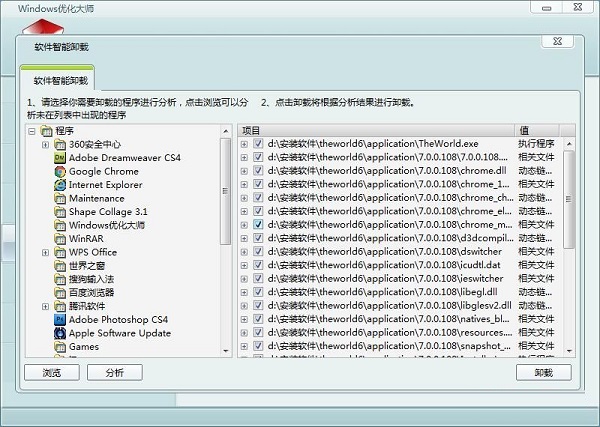Click the Adobe Photoshop CS4 icon
Viewport: 600px width, 427px height.
click(x=60, y=320)
